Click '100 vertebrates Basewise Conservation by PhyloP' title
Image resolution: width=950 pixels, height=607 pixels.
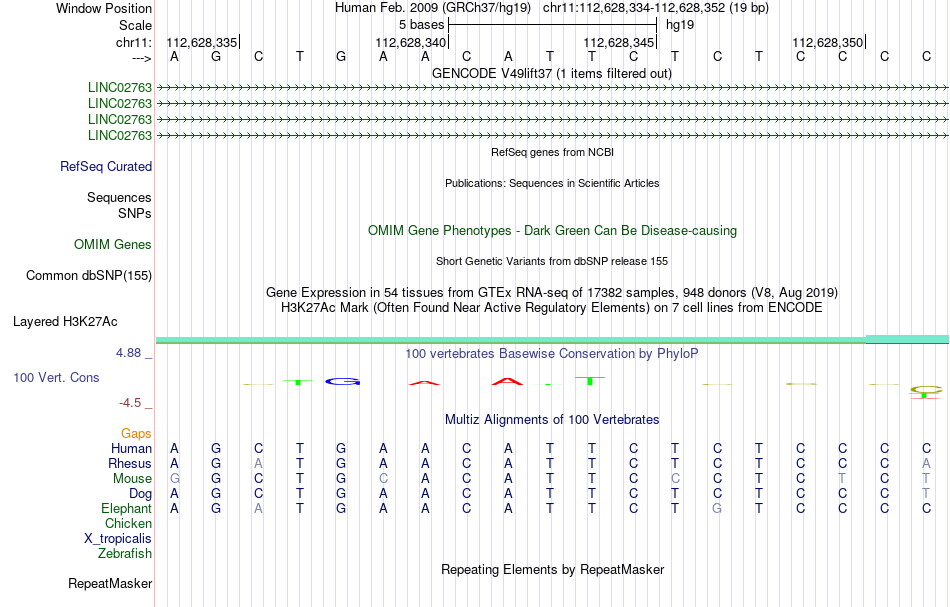point(552,353)
